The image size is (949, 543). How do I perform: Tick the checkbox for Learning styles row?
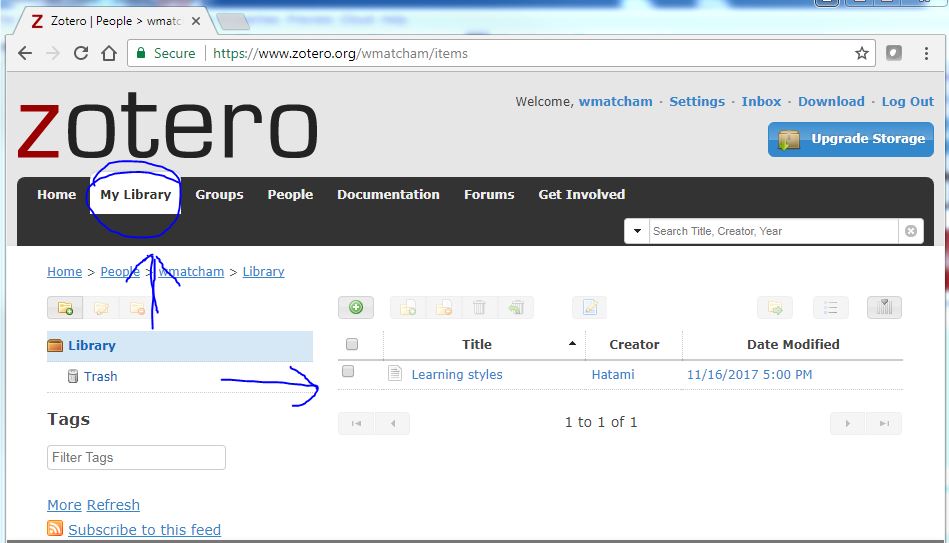(348, 371)
